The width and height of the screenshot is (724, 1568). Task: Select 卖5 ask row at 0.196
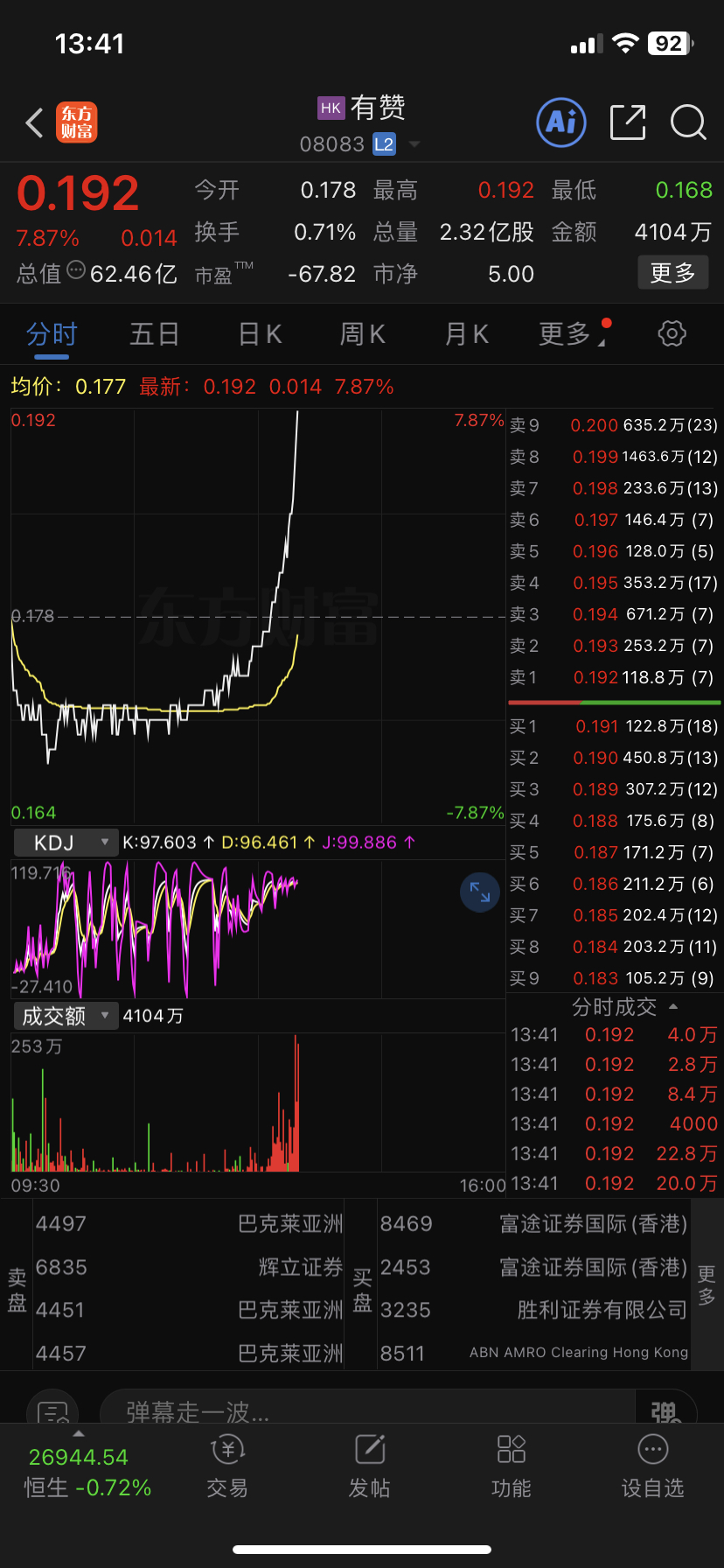614,551
